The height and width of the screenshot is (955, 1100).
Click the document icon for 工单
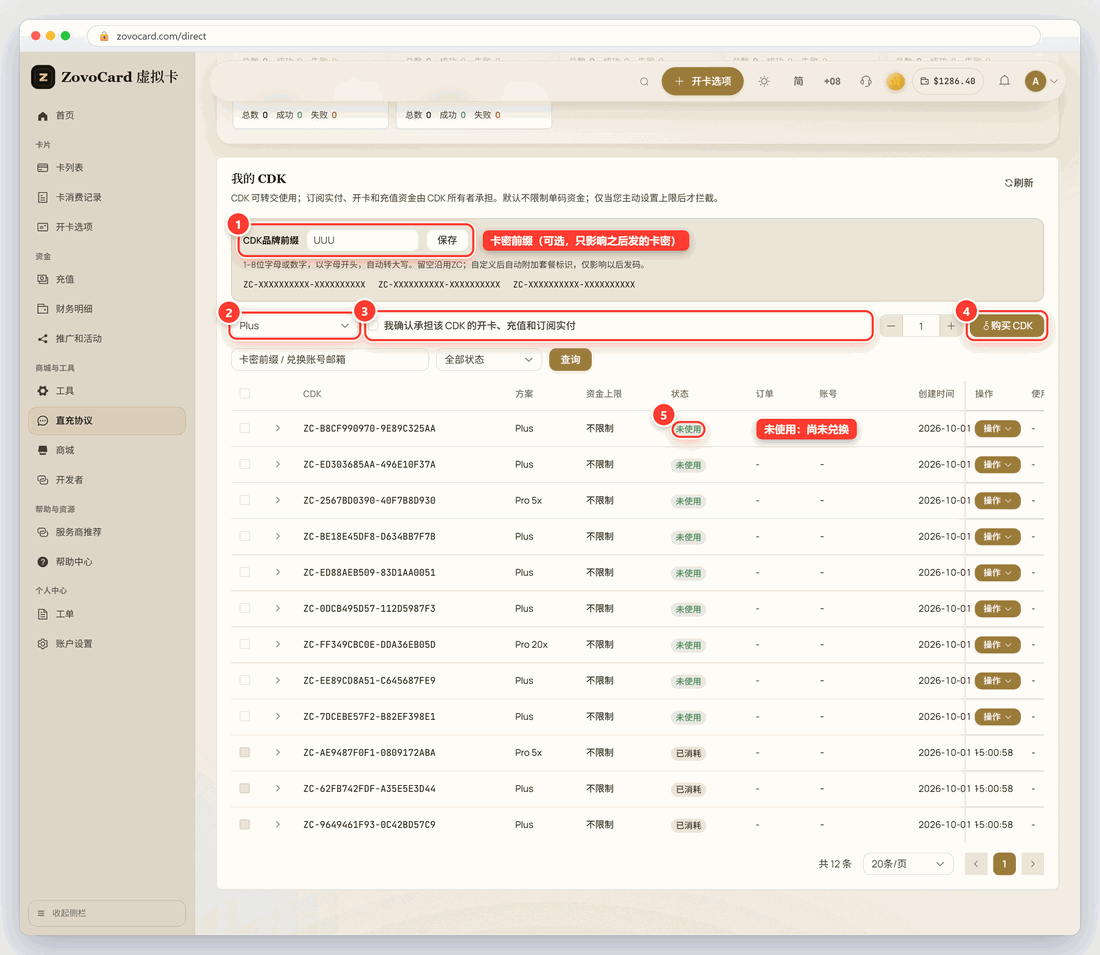click(x=43, y=614)
